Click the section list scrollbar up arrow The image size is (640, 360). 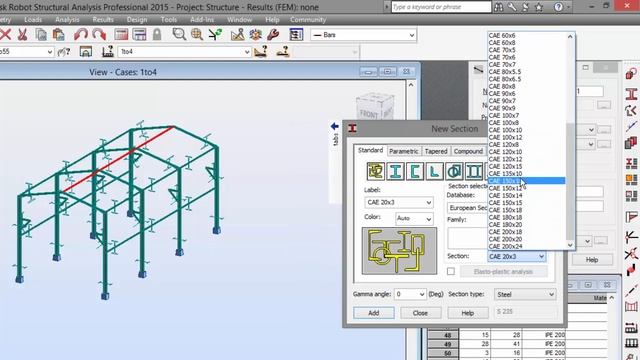click(x=570, y=37)
